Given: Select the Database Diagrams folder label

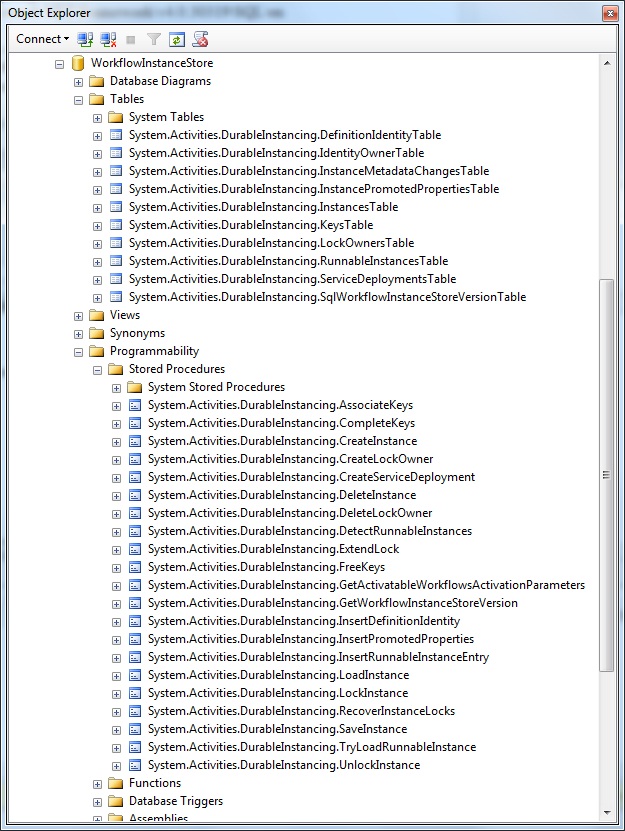Looking at the screenshot, I should [x=160, y=81].
